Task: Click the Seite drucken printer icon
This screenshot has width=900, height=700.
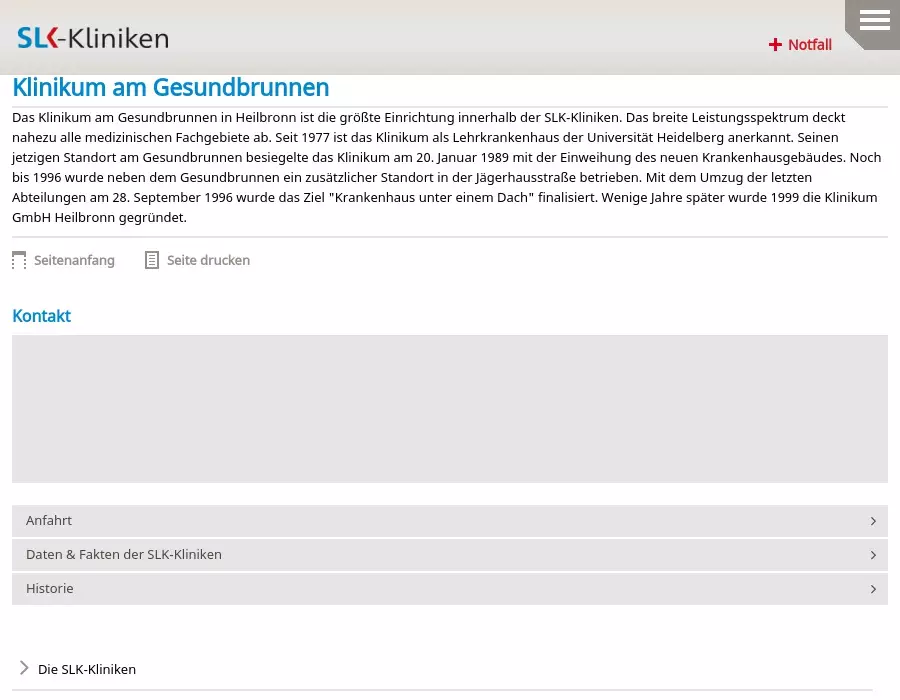Action: 152,261
